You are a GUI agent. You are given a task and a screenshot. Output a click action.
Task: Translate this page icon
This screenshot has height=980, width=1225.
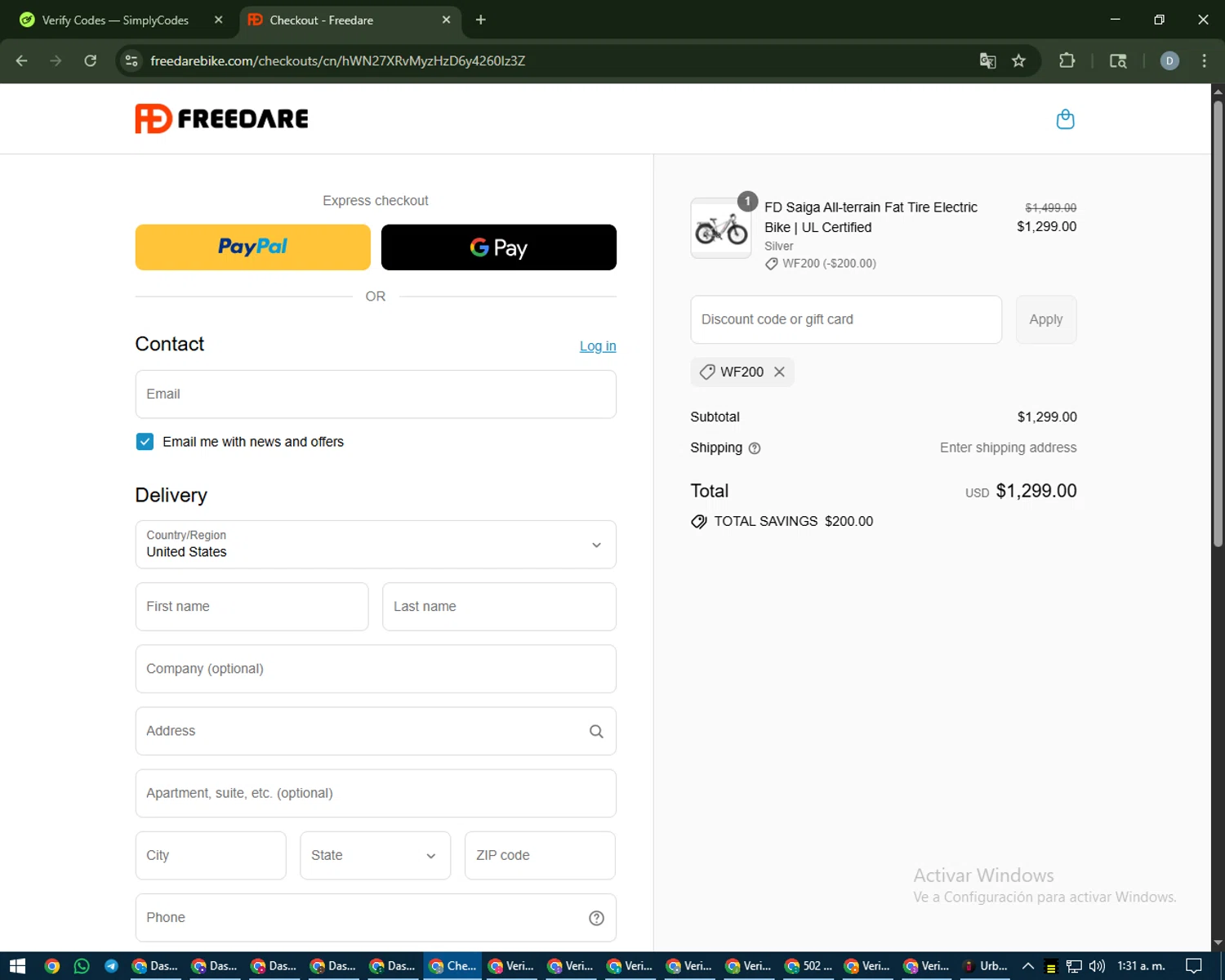click(987, 60)
